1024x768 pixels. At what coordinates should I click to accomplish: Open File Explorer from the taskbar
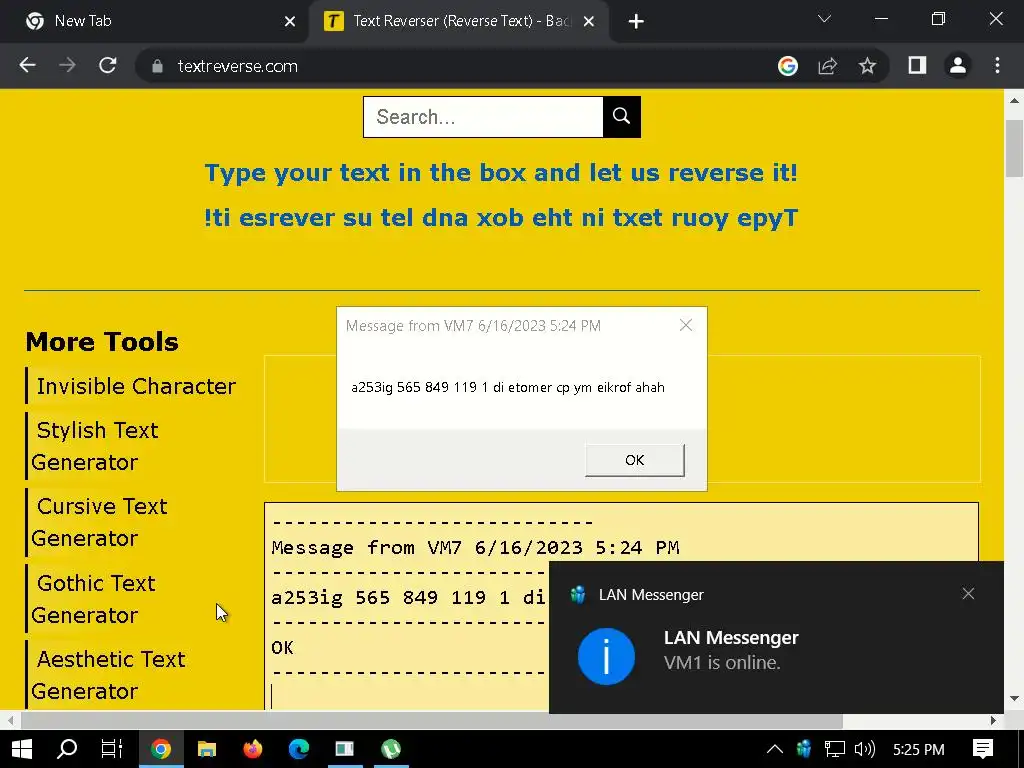207,749
